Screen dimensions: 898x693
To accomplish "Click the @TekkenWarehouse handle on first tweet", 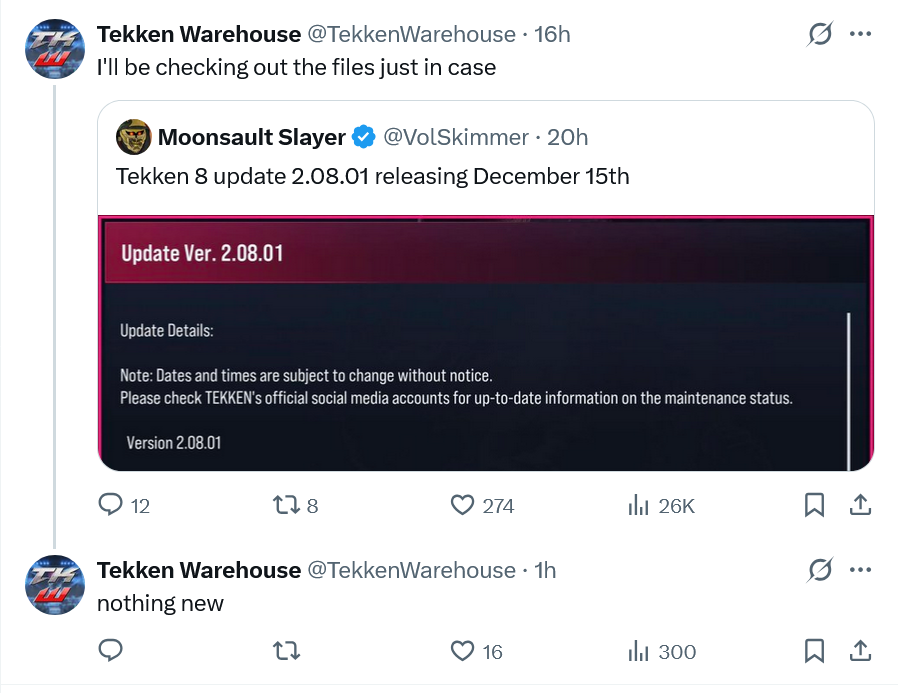I will point(410,34).
